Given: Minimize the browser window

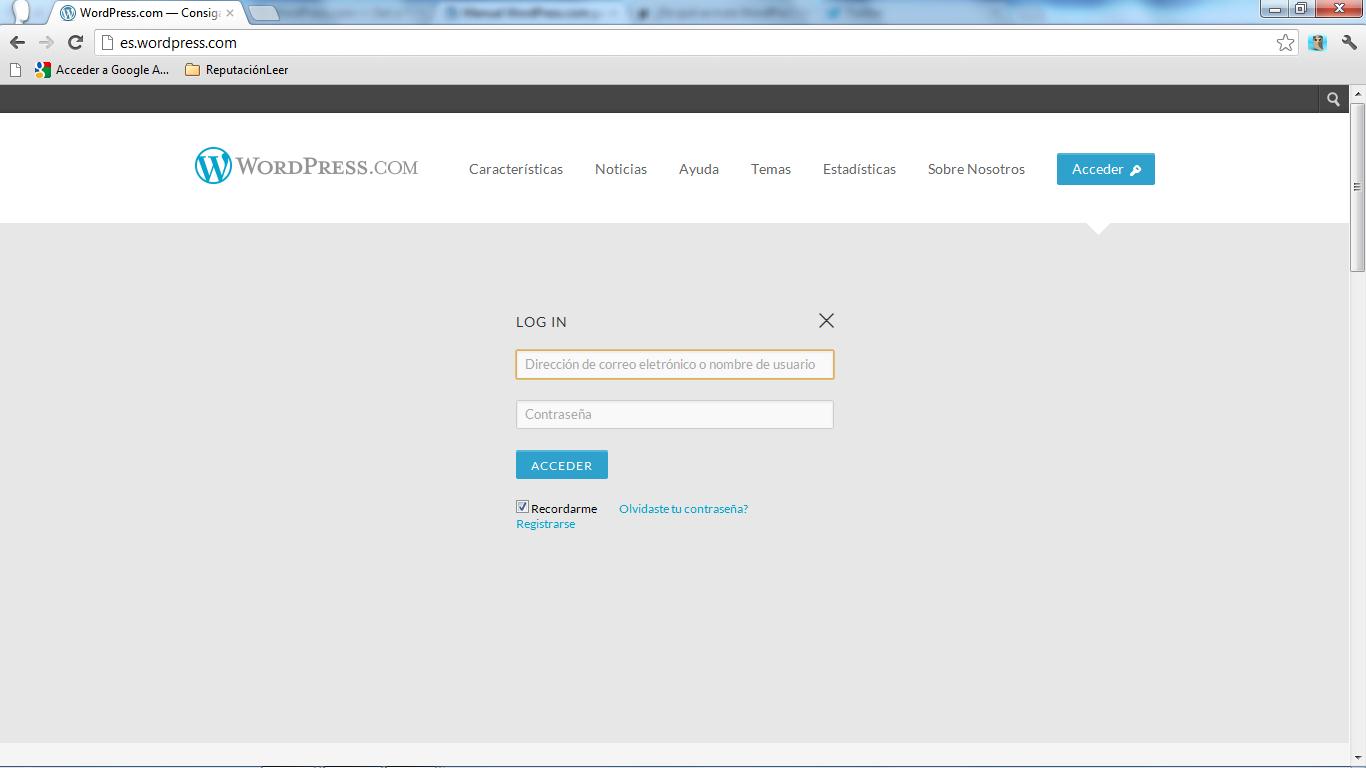Looking at the screenshot, I should pyautogui.click(x=1275, y=9).
